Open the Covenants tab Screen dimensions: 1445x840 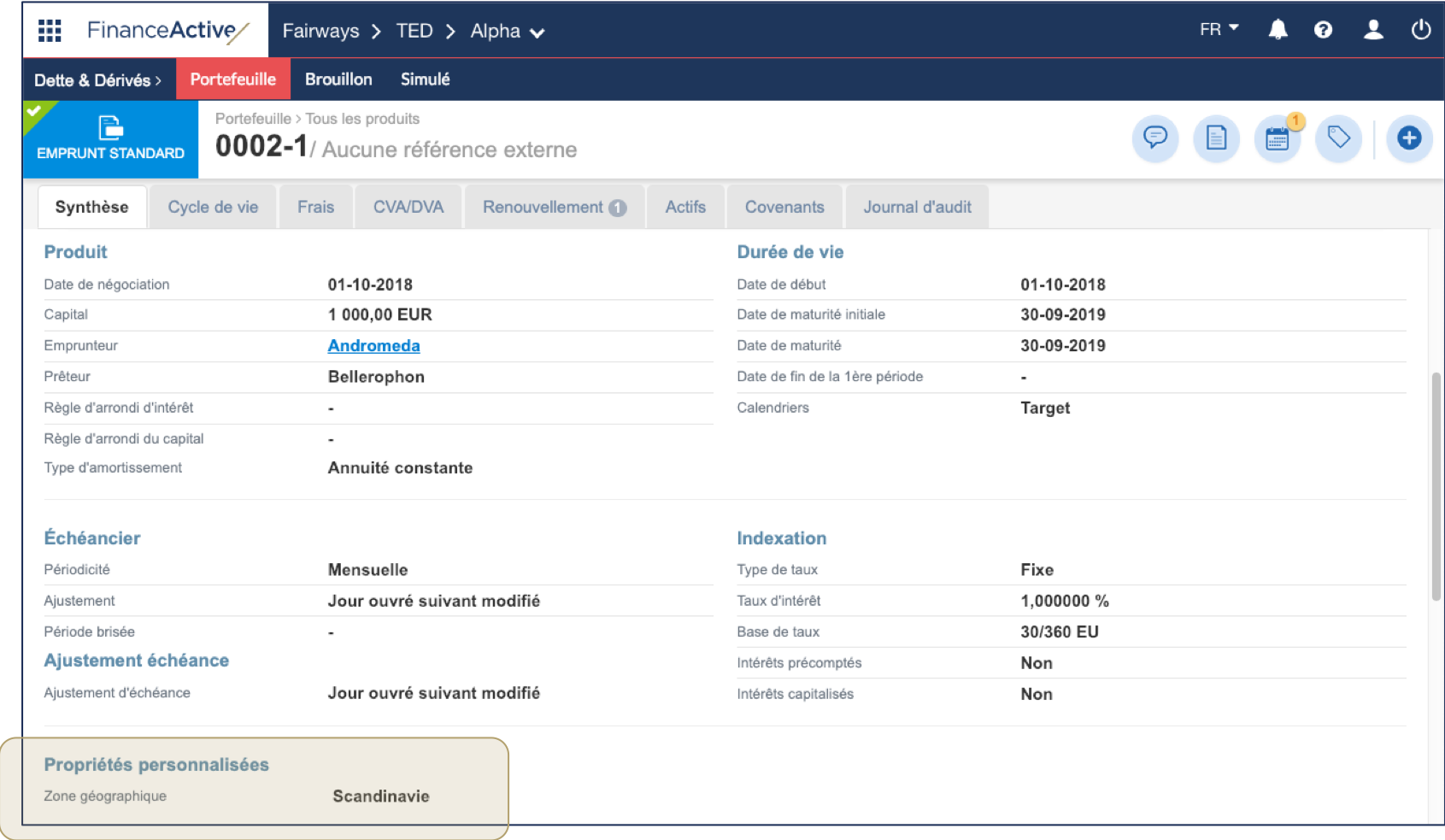[784, 206]
